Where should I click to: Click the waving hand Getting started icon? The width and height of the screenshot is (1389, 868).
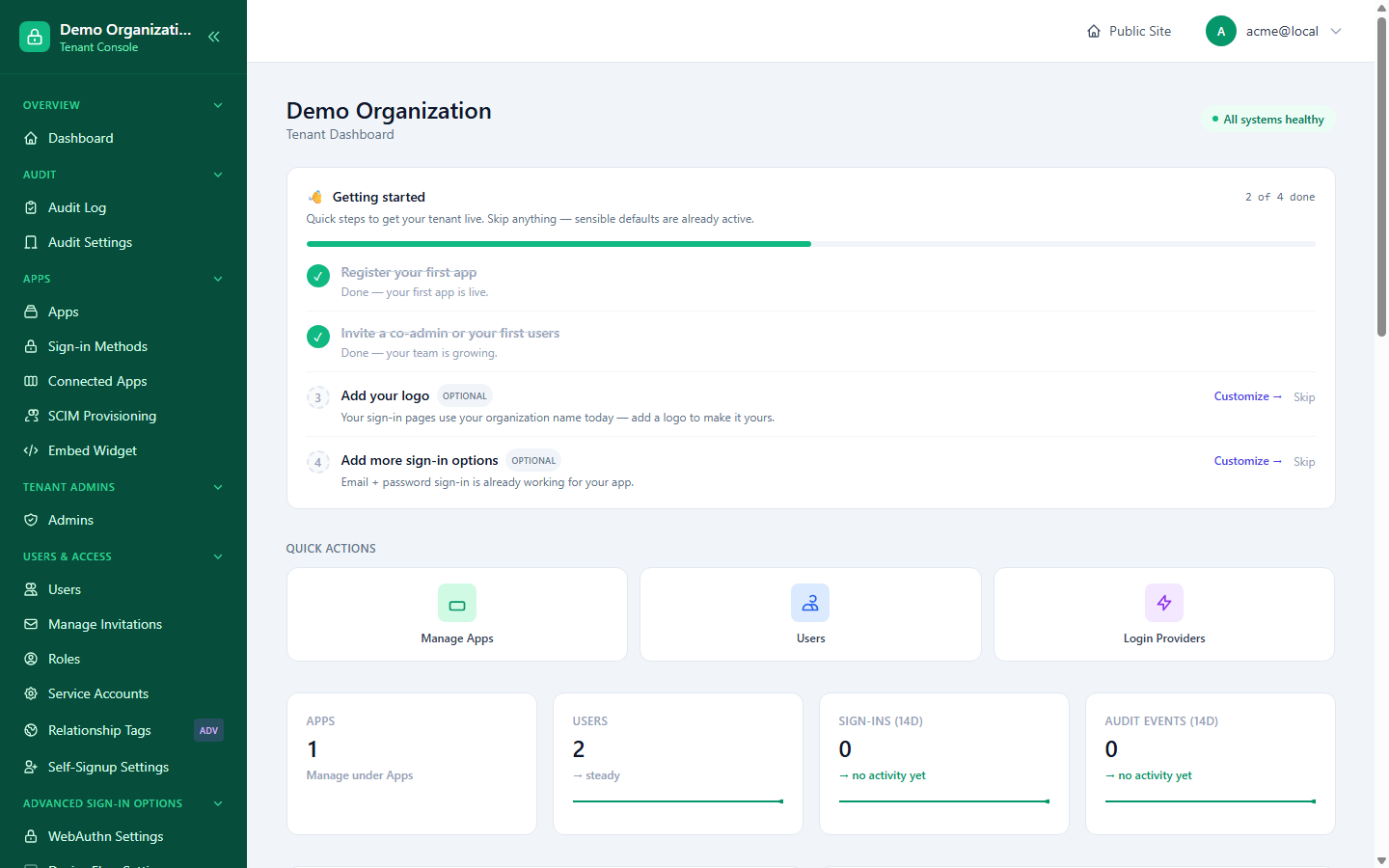tap(315, 197)
